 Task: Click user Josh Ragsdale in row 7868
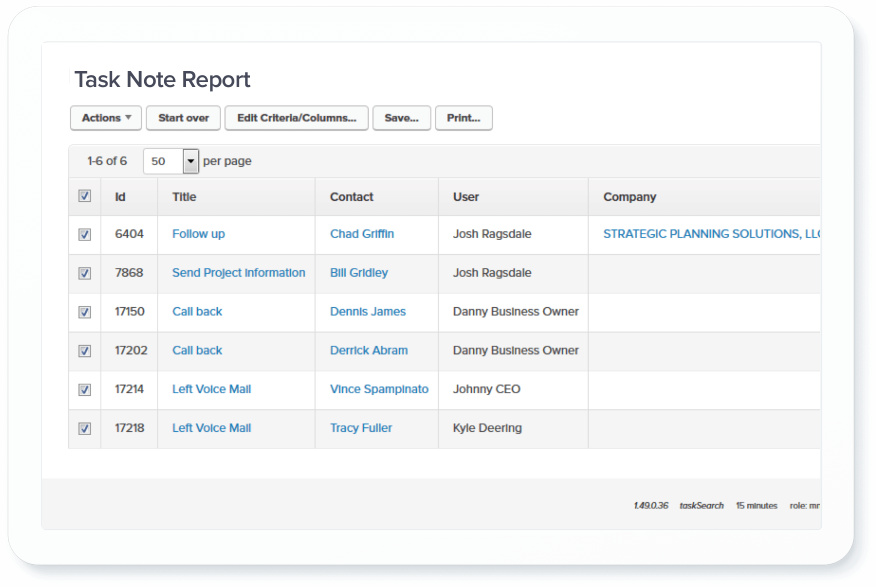492,273
